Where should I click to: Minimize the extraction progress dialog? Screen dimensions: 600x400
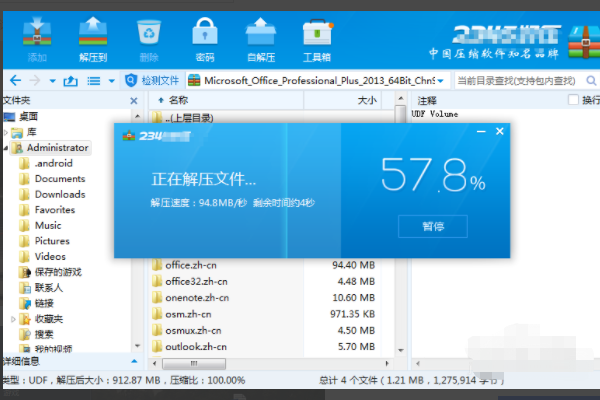(x=481, y=132)
